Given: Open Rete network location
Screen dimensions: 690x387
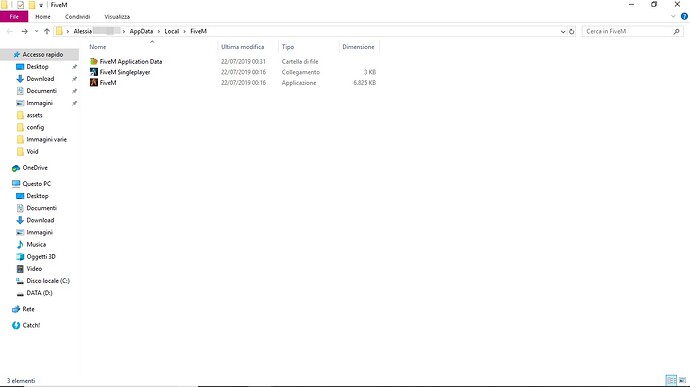Looking at the screenshot, I should coord(28,309).
